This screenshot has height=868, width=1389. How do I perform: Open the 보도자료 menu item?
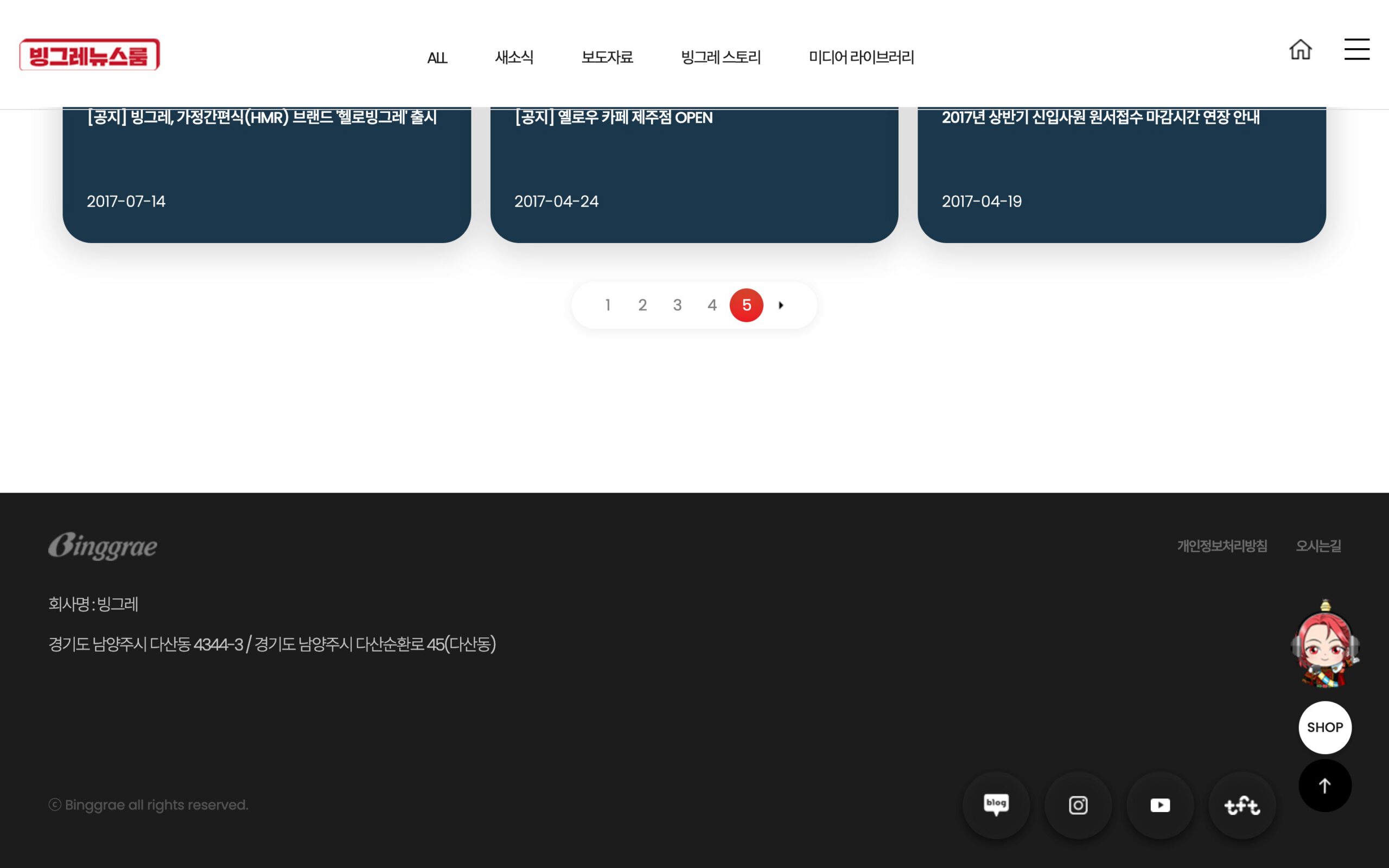coord(607,58)
